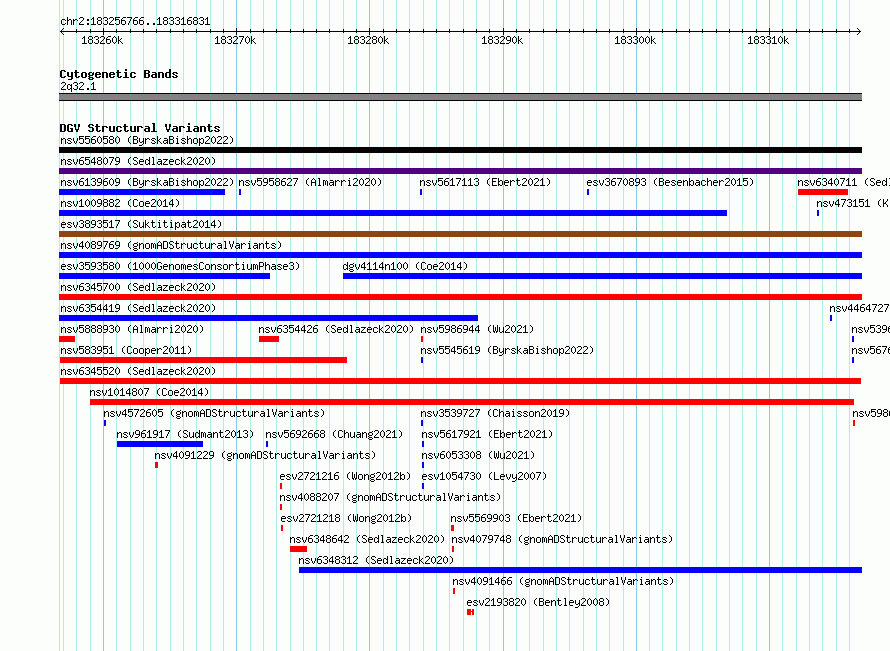Select blue bar under esv3593580

pos(165,276)
